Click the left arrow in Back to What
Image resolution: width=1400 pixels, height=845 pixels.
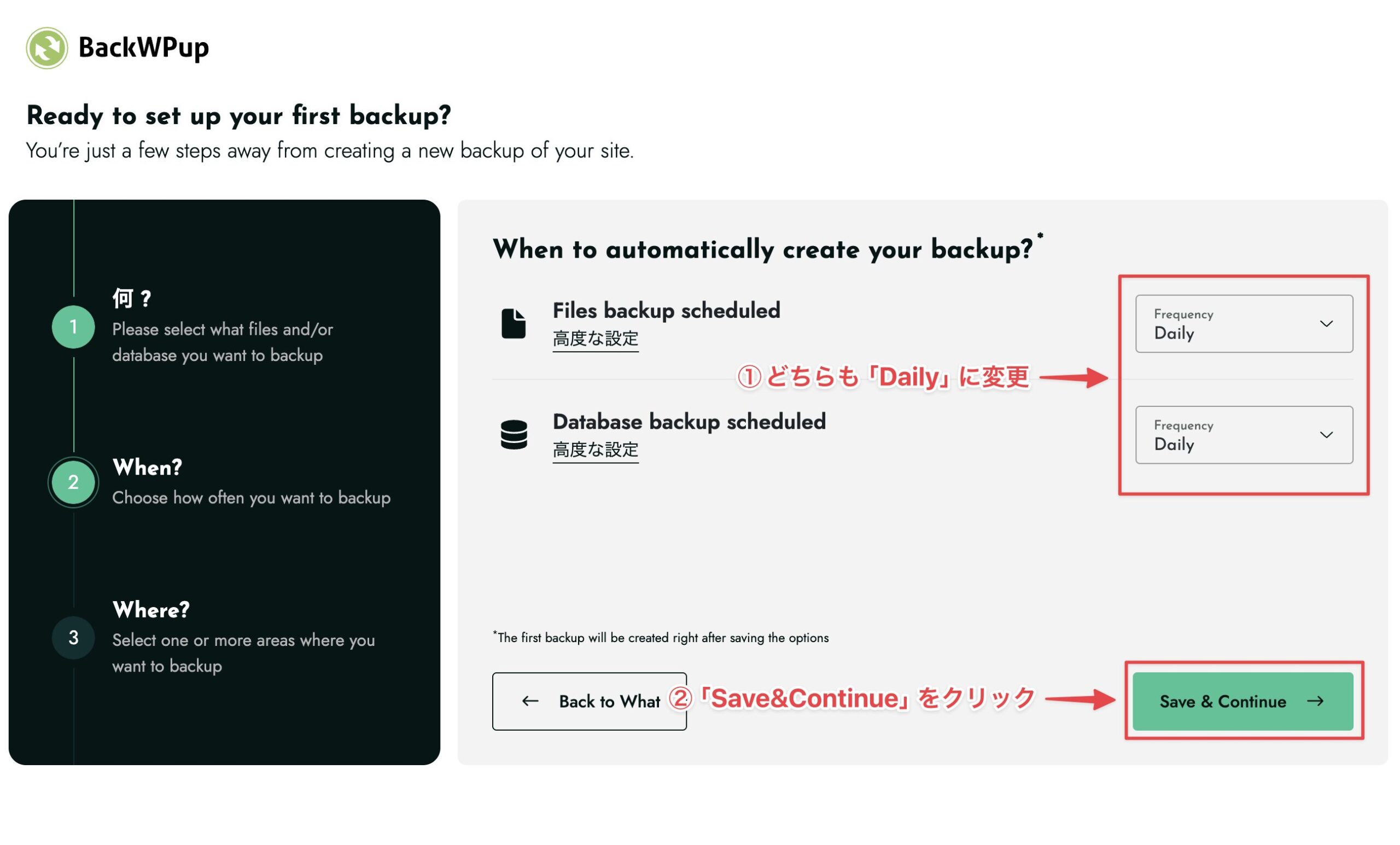(x=530, y=701)
